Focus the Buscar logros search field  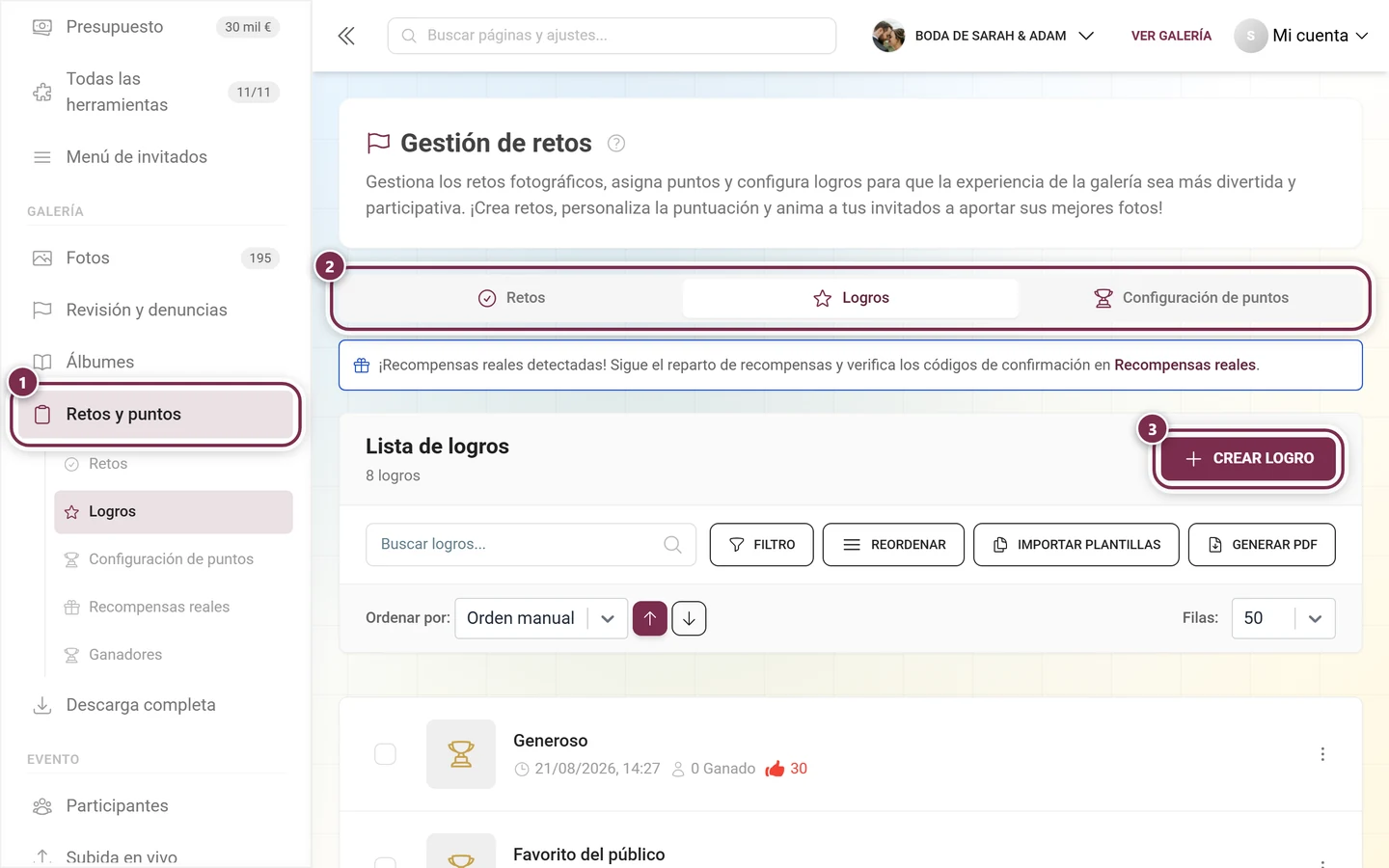point(531,545)
